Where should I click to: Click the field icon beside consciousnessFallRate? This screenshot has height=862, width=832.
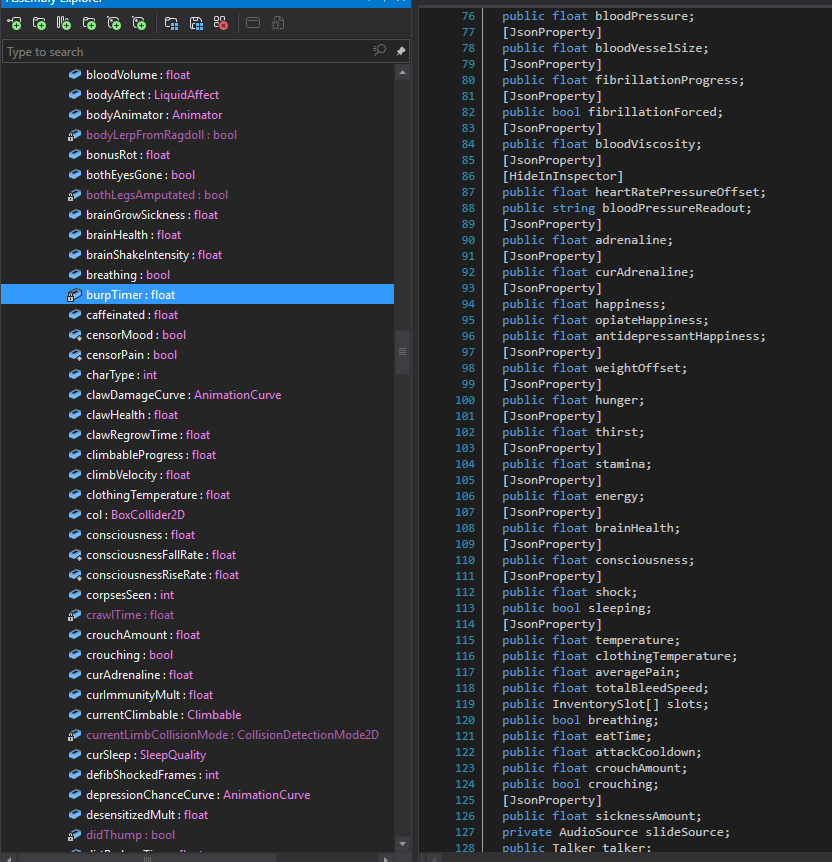[x=75, y=555]
